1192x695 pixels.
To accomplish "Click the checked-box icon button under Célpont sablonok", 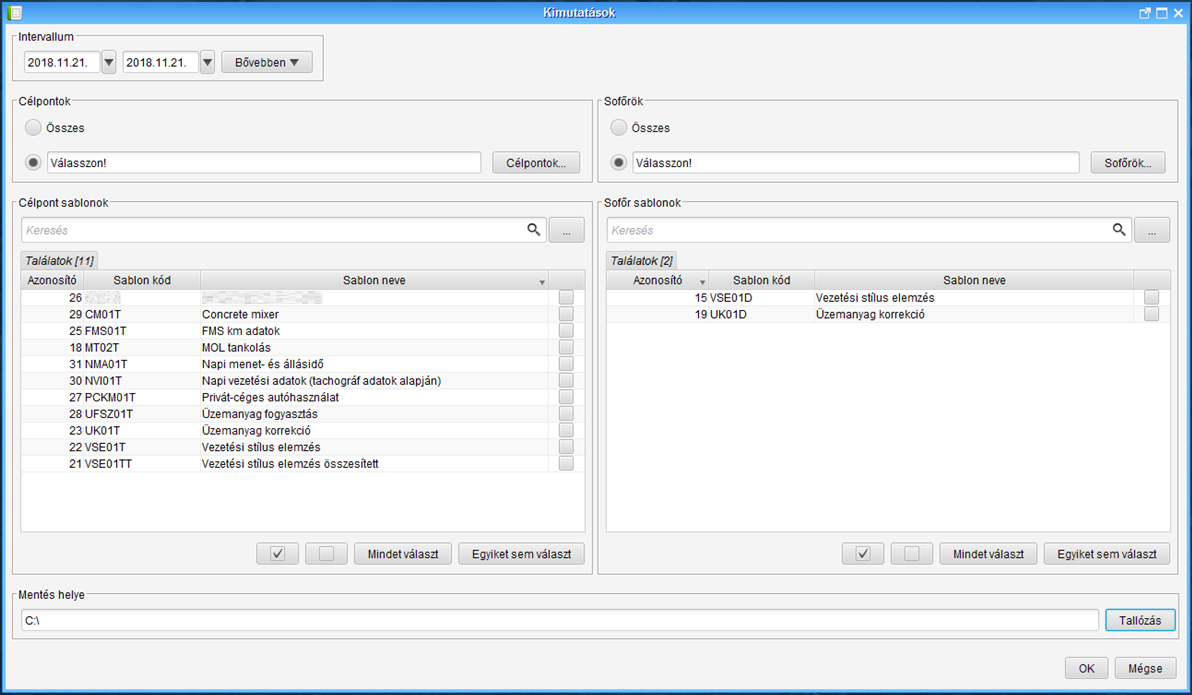I will tap(278, 554).
